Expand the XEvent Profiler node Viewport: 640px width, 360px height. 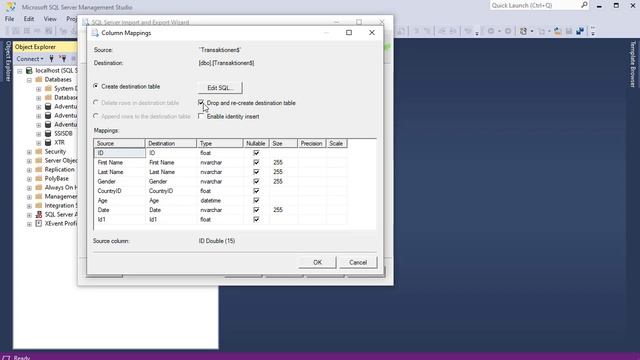(29, 224)
